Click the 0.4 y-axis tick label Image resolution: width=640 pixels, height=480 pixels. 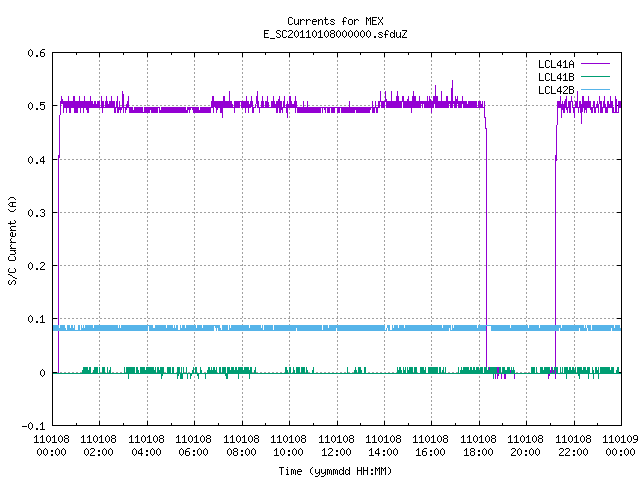[36, 160]
